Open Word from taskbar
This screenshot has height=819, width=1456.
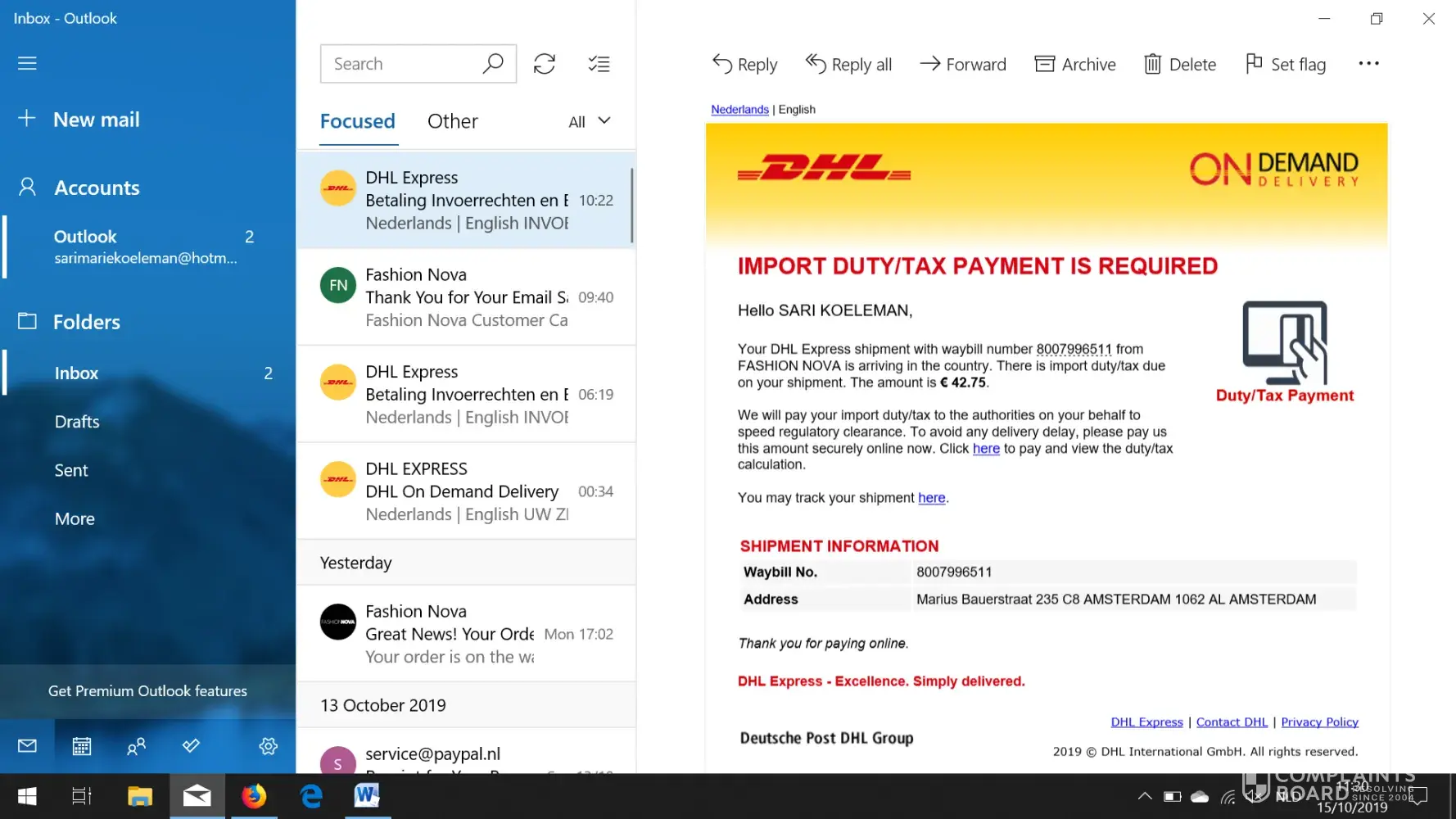click(x=367, y=795)
